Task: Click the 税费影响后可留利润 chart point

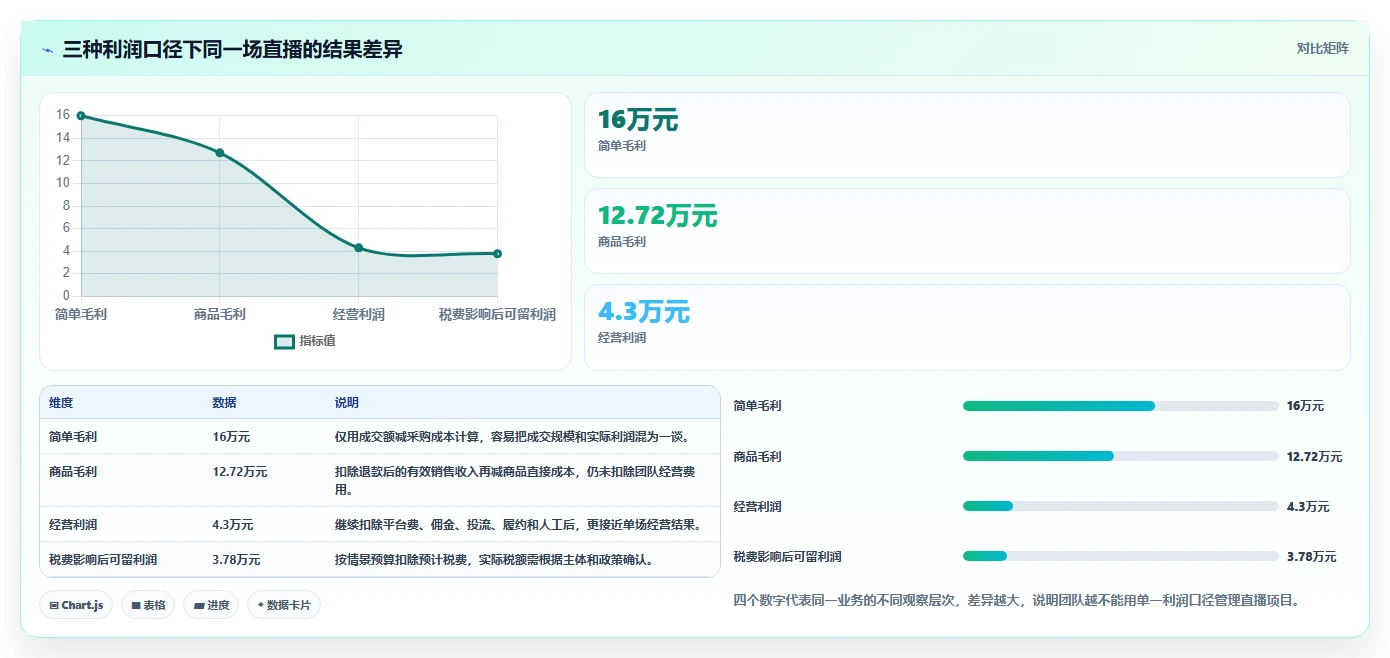Action: (x=497, y=254)
